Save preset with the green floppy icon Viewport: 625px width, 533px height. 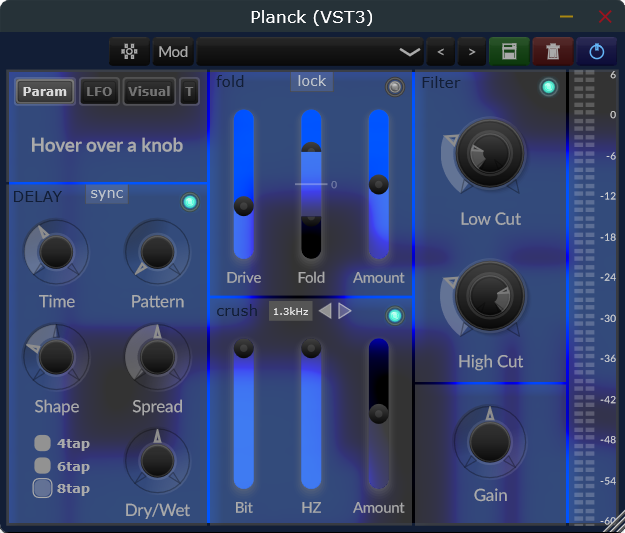tap(509, 51)
